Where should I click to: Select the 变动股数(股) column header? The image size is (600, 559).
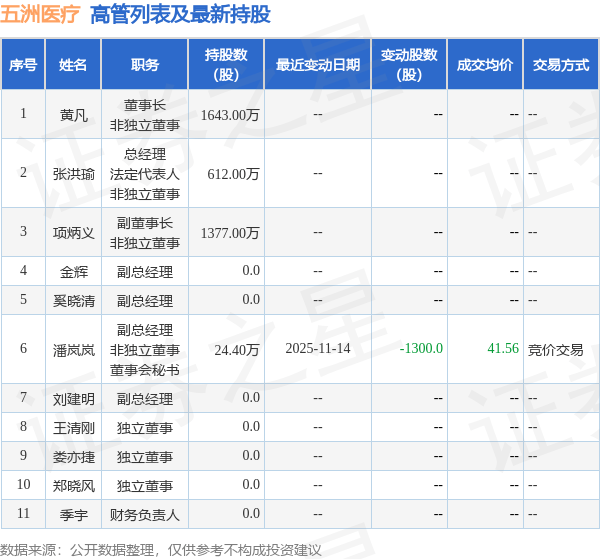pos(409,65)
